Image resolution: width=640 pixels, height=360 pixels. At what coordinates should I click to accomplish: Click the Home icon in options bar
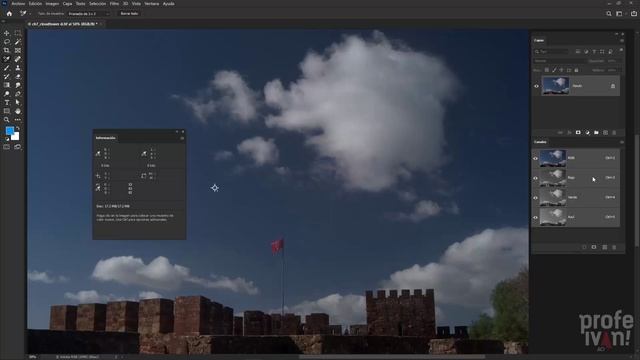coord(9,13)
